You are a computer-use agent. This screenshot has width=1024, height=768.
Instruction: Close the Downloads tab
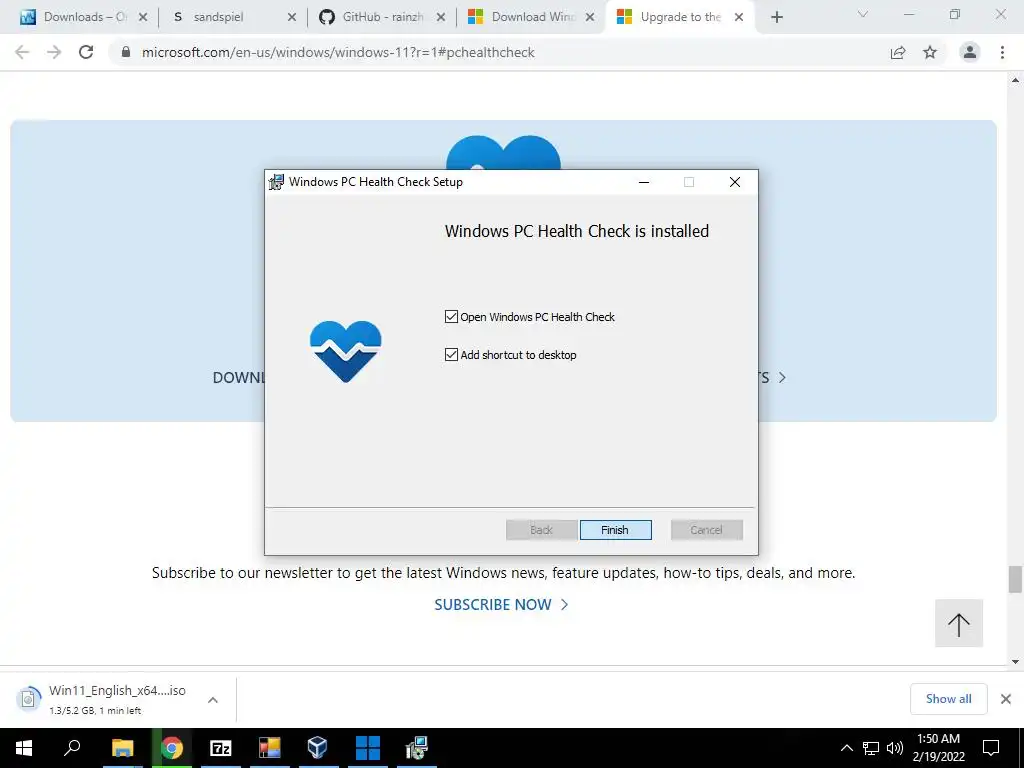coord(143,17)
